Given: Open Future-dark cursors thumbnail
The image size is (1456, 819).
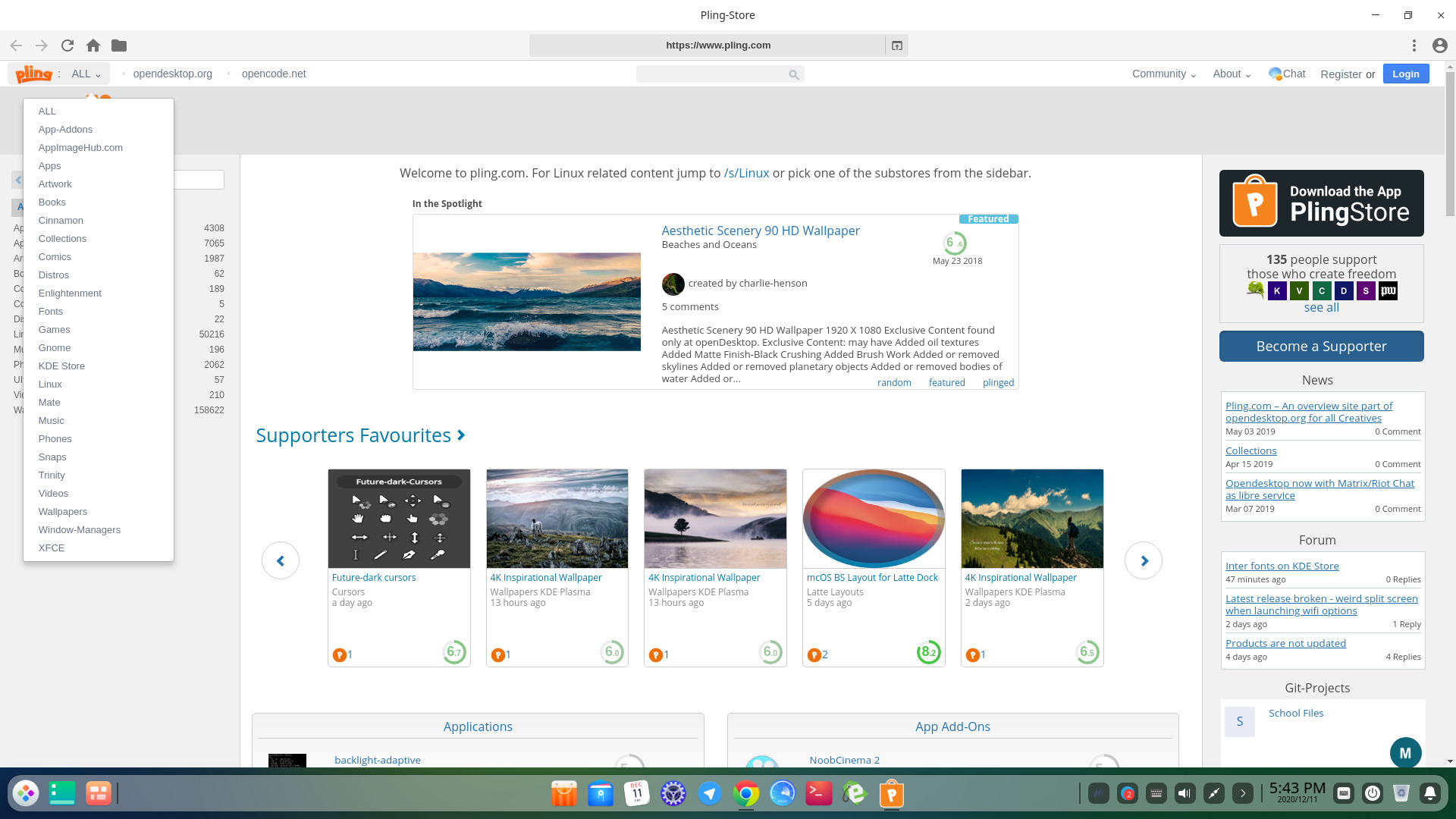Looking at the screenshot, I should tap(399, 519).
